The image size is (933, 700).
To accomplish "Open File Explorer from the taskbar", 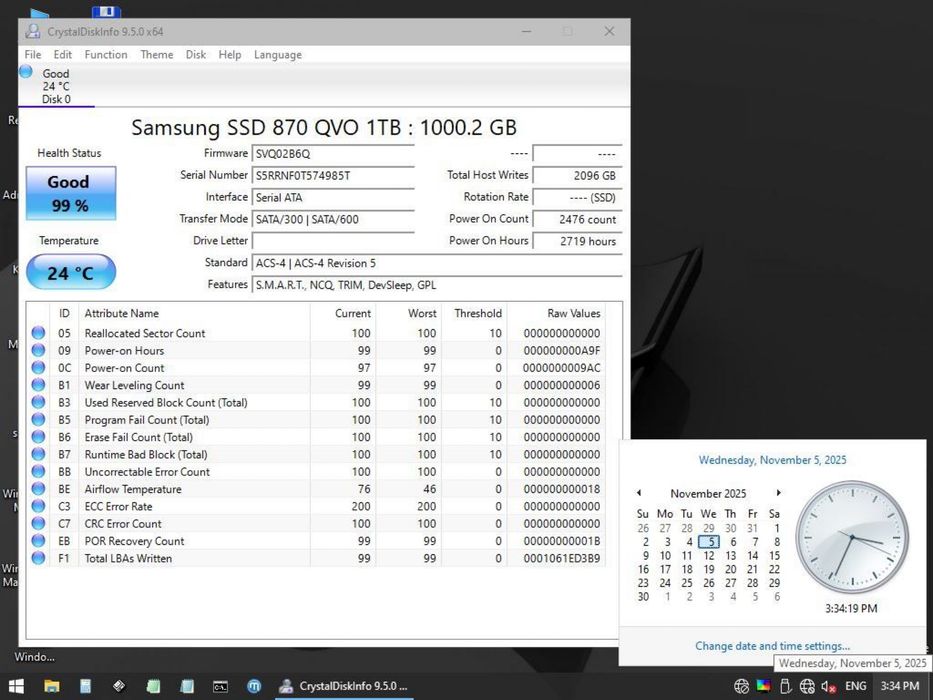I will 52,686.
